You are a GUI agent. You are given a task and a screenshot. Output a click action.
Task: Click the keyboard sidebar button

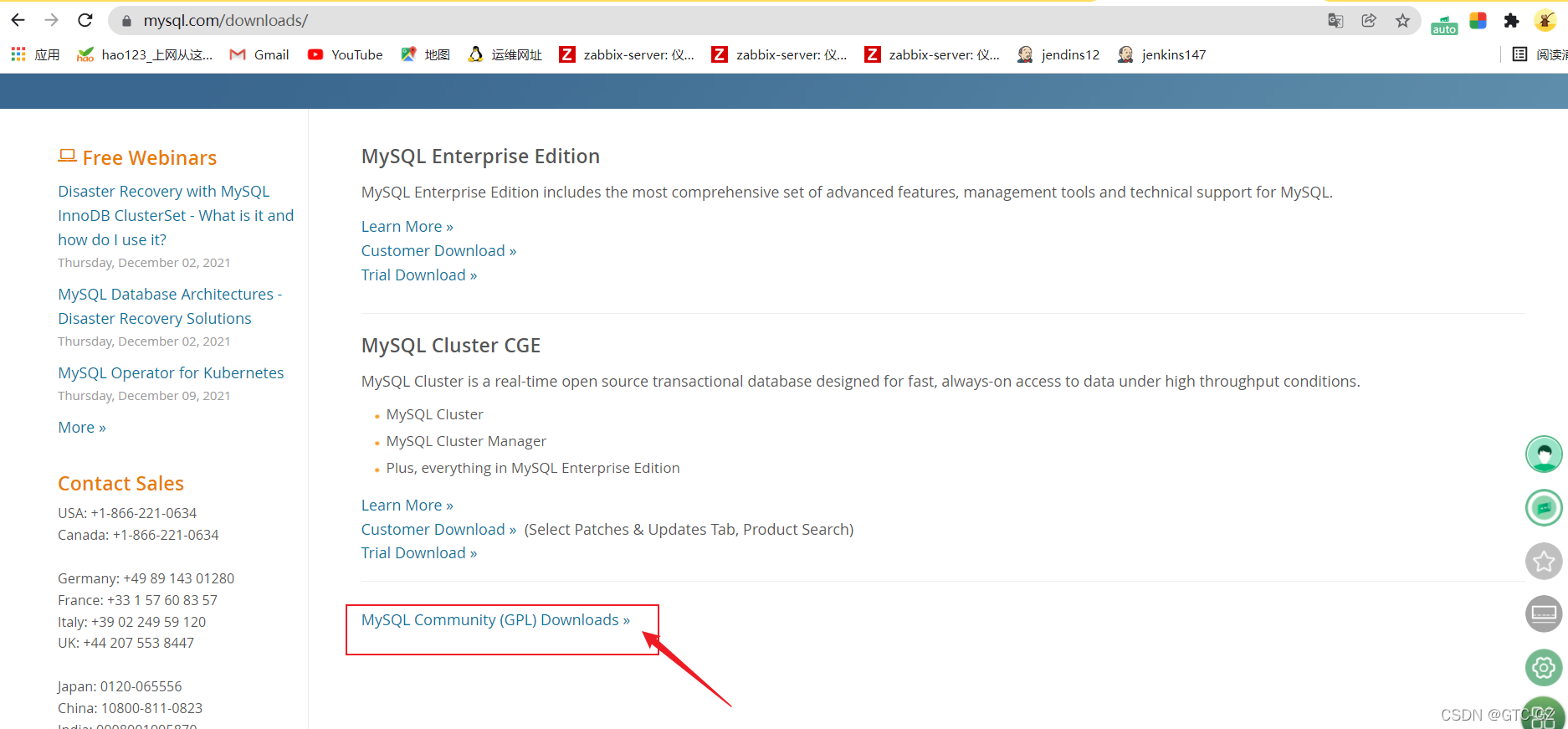pos(1544,613)
